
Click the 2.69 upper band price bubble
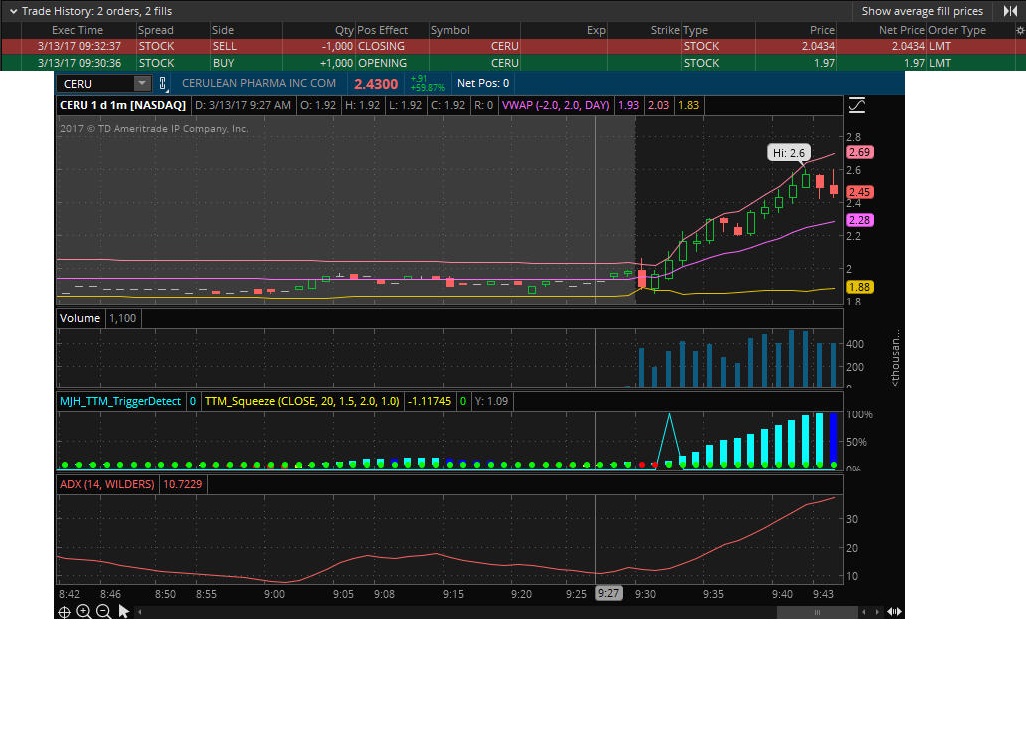click(859, 152)
